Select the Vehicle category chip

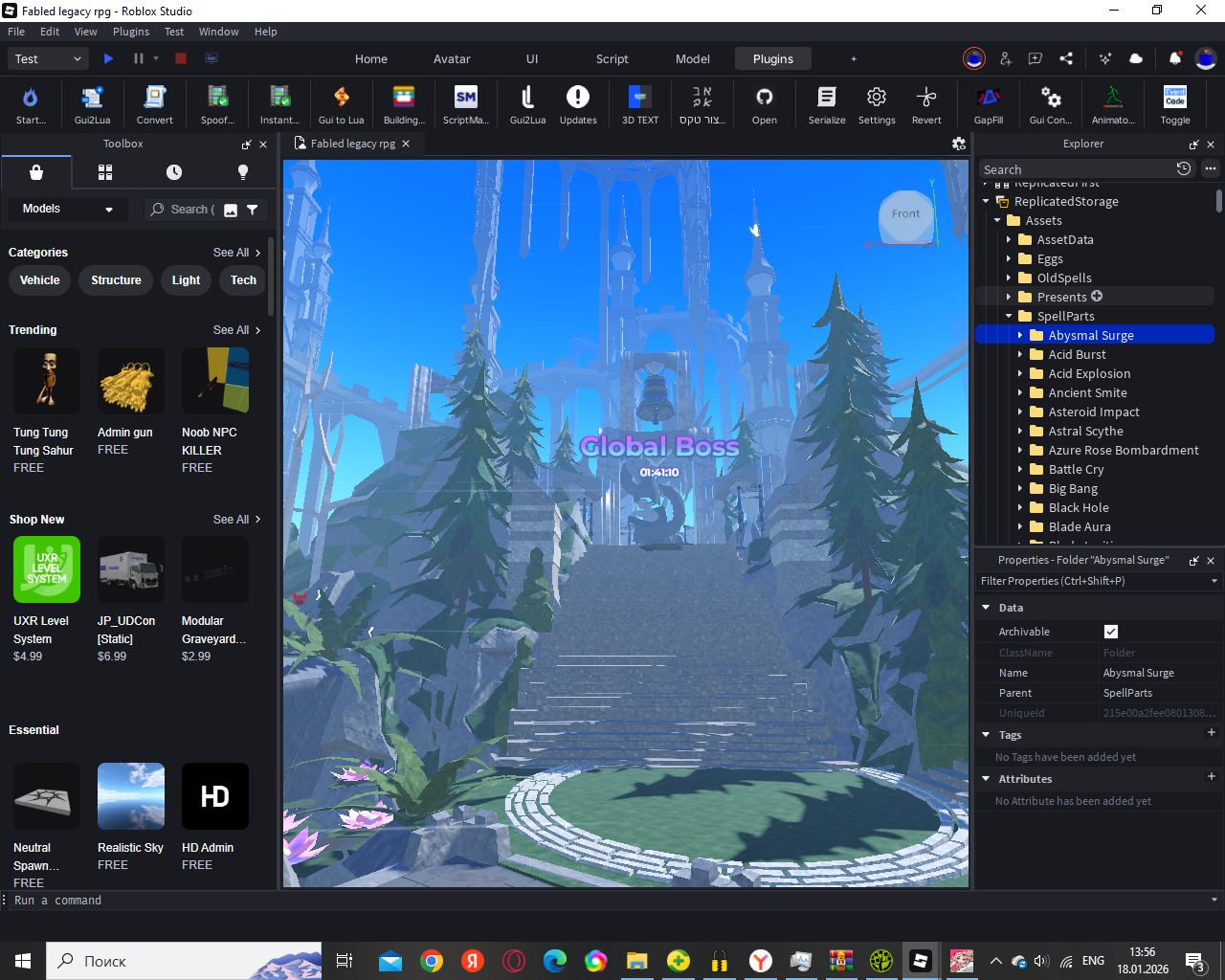(40, 280)
